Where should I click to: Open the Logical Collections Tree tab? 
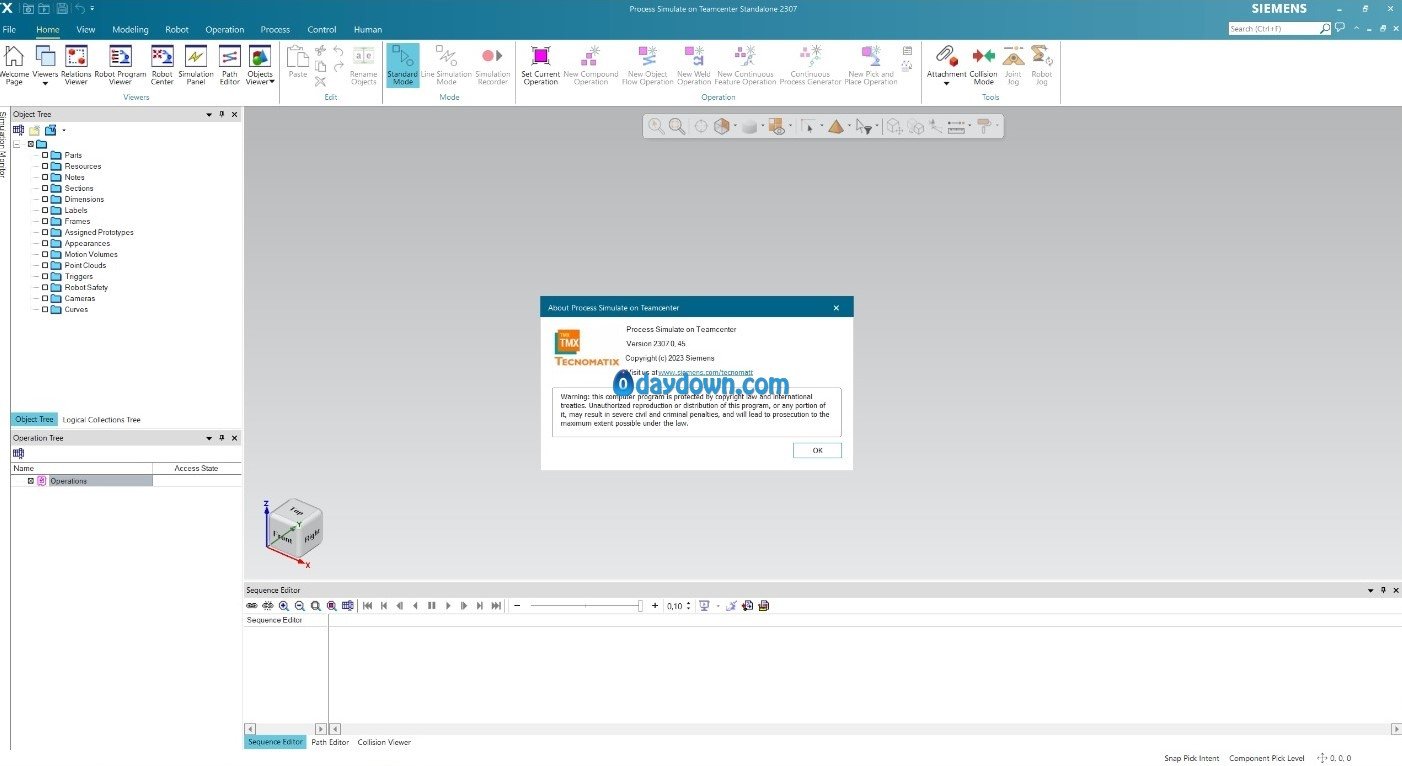pyautogui.click(x=101, y=420)
